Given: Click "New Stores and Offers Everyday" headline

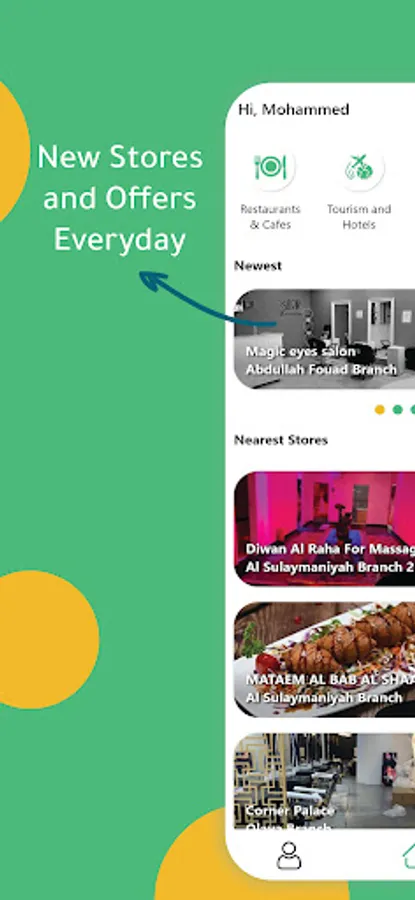Looking at the screenshot, I should (x=120, y=198).
